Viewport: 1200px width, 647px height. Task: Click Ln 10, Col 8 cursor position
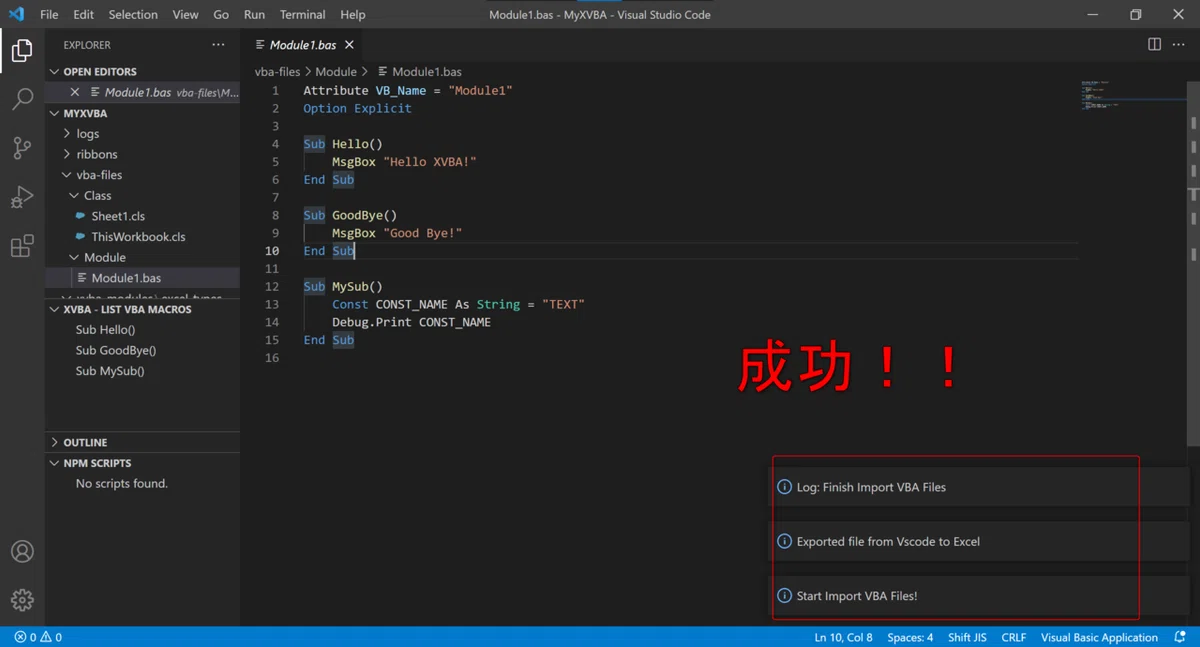pyautogui.click(x=843, y=637)
